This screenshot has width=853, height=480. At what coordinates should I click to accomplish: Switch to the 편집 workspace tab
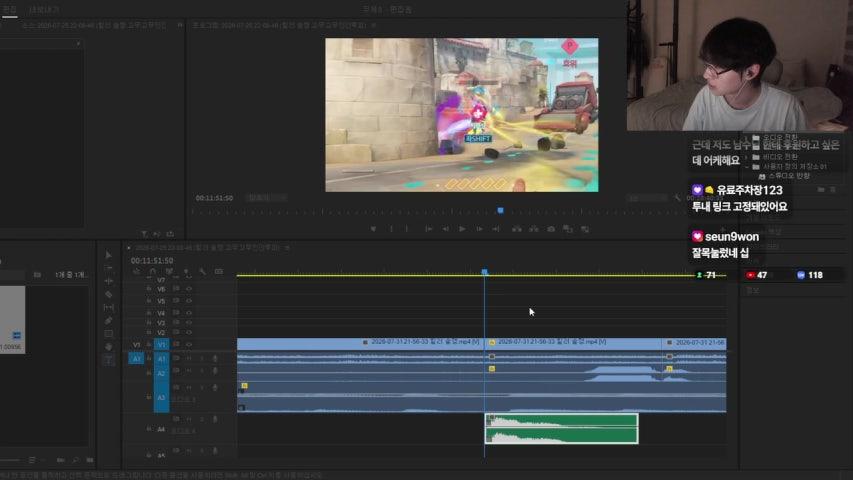pos(10,9)
